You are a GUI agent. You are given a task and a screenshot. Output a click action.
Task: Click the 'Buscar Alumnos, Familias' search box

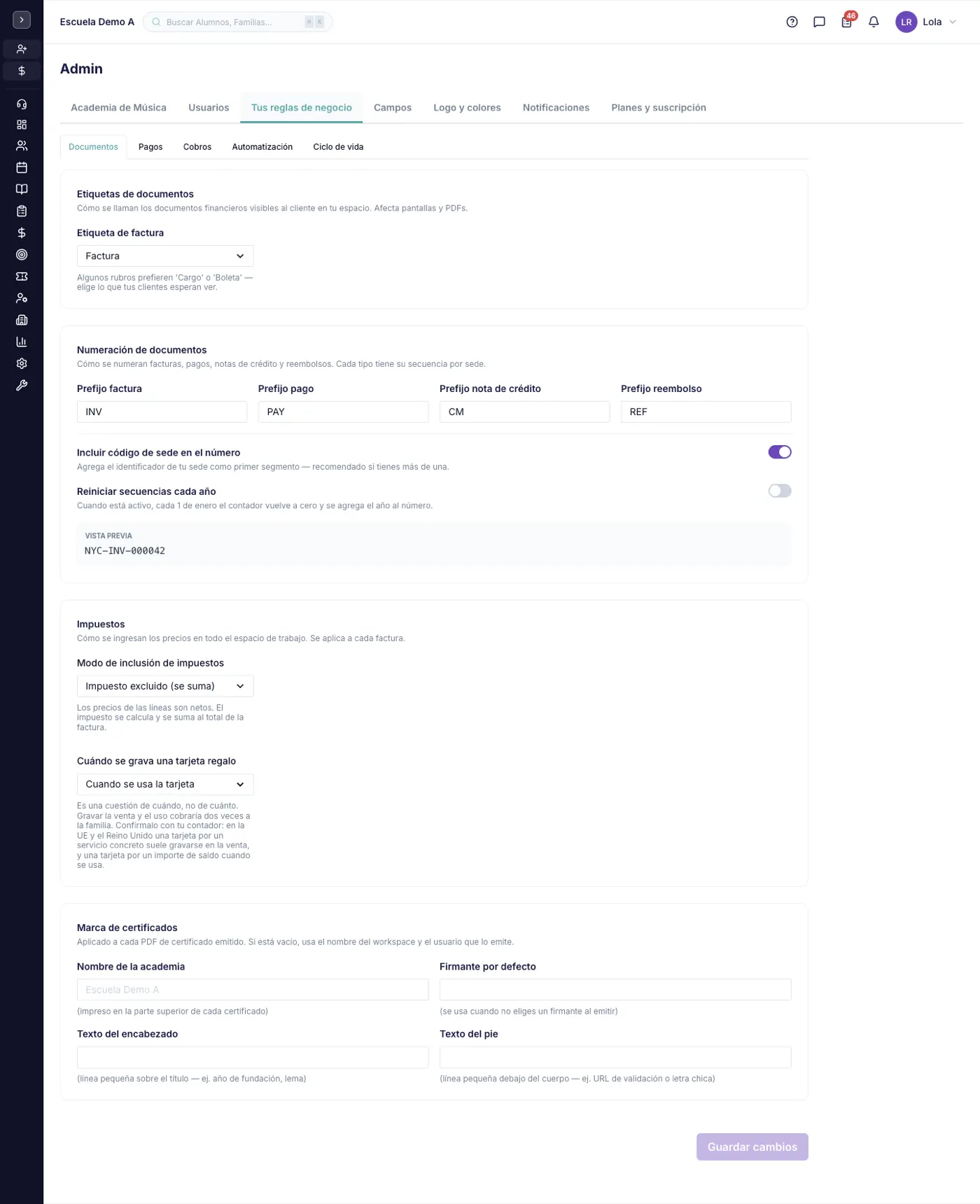click(x=238, y=22)
